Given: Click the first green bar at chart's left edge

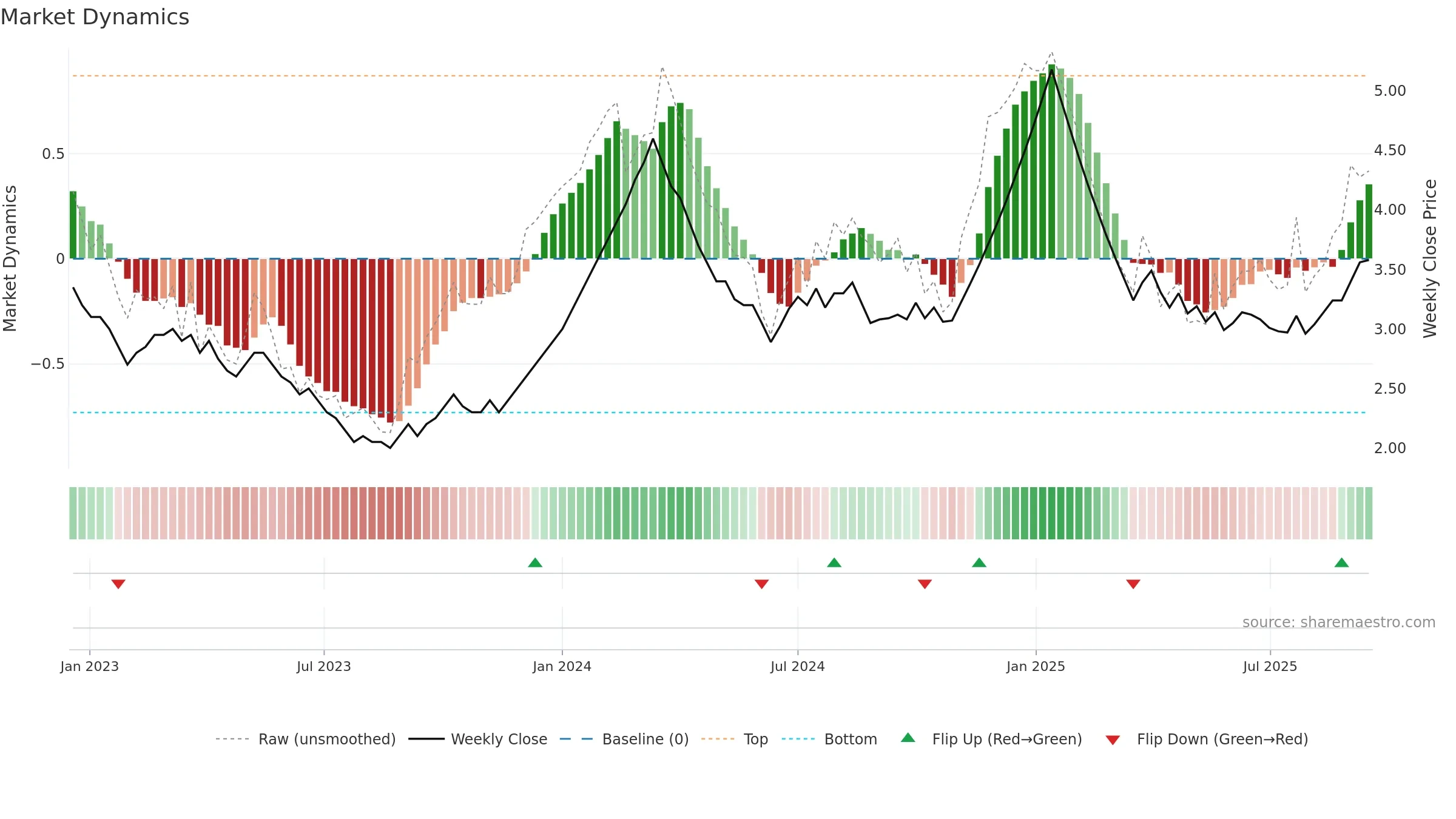Looking at the screenshot, I should pos(73,225).
